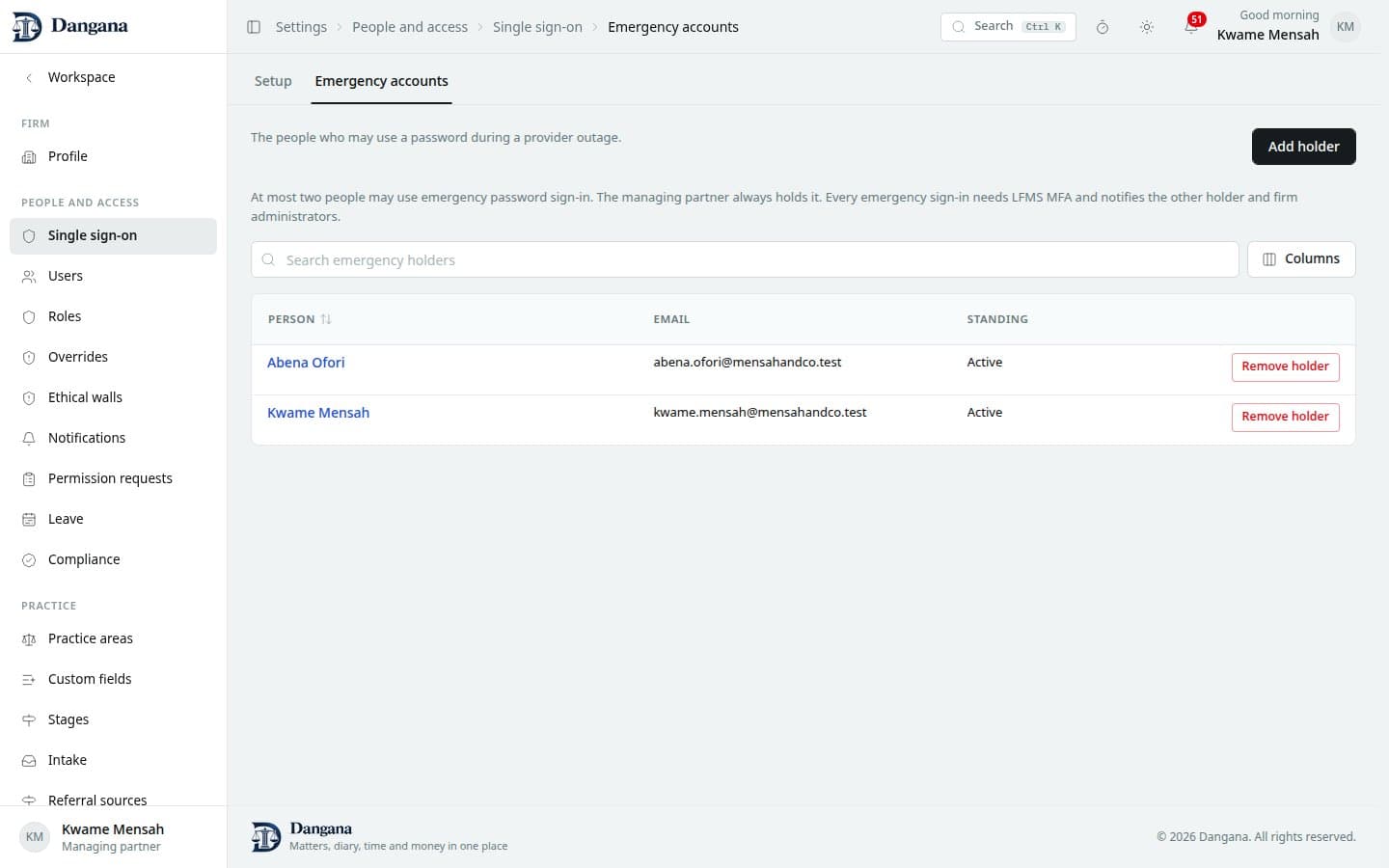Open Kwame Mensah's profile link in table

318,413
